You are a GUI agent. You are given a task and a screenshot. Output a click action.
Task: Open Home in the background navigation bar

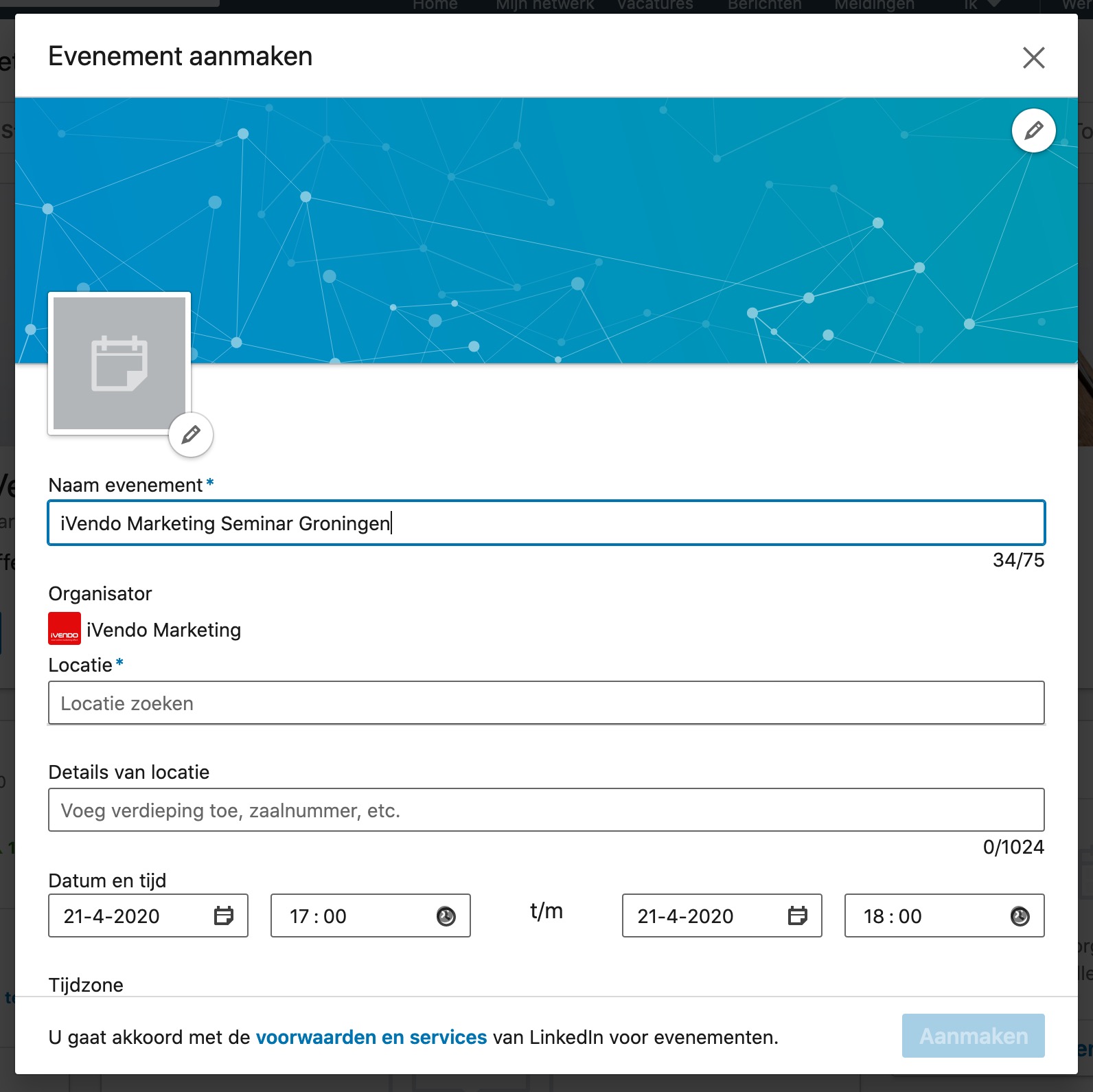pos(435,5)
